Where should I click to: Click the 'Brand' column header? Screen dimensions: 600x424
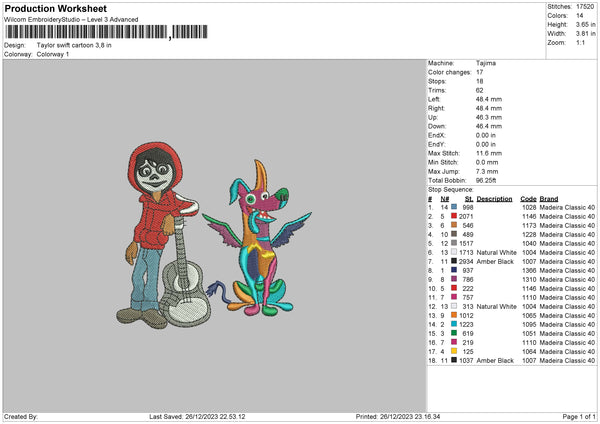click(549, 199)
